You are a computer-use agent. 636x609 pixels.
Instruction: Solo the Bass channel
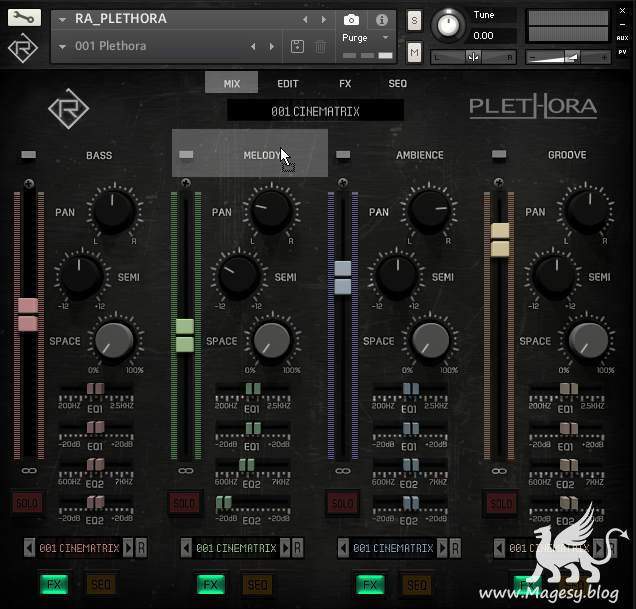(x=27, y=504)
